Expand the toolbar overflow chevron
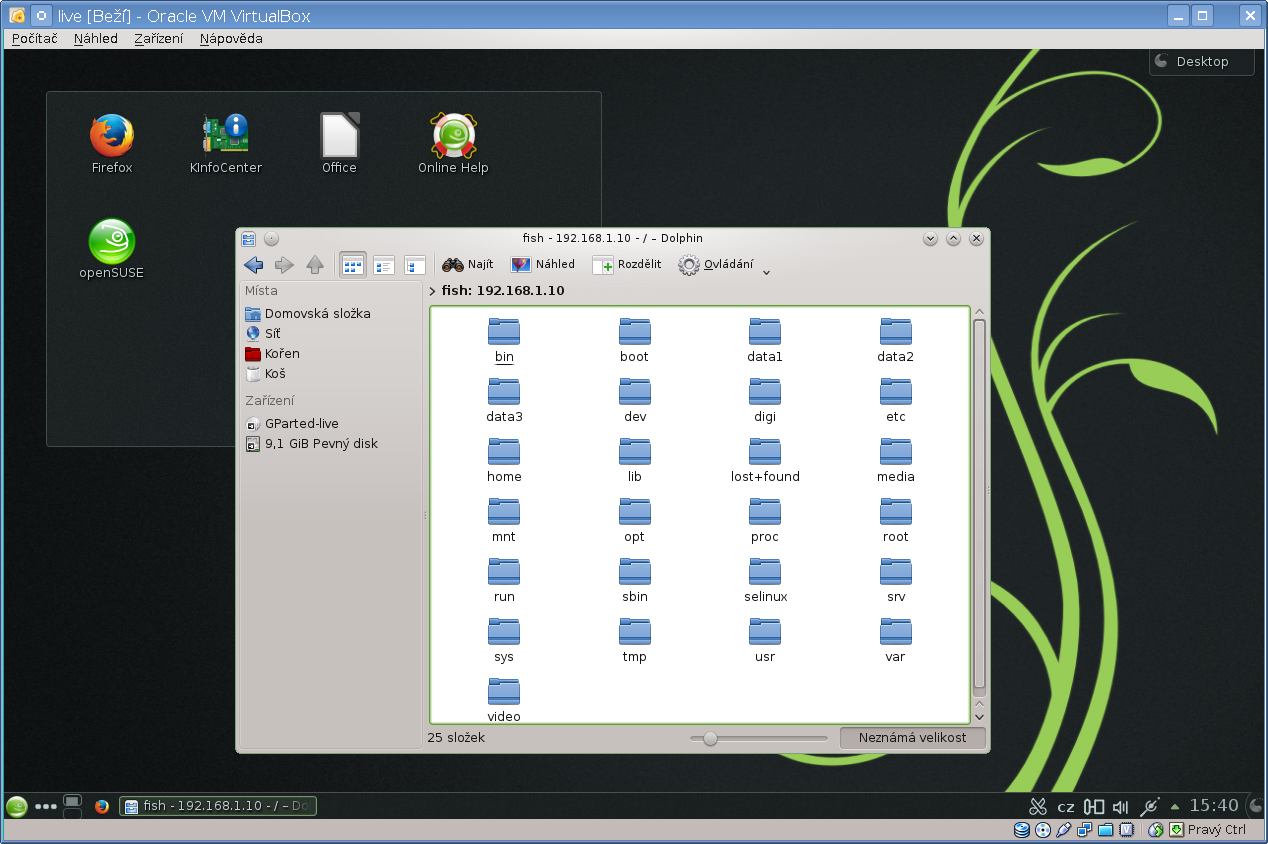This screenshot has height=844, width=1268. pyautogui.click(x=766, y=272)
